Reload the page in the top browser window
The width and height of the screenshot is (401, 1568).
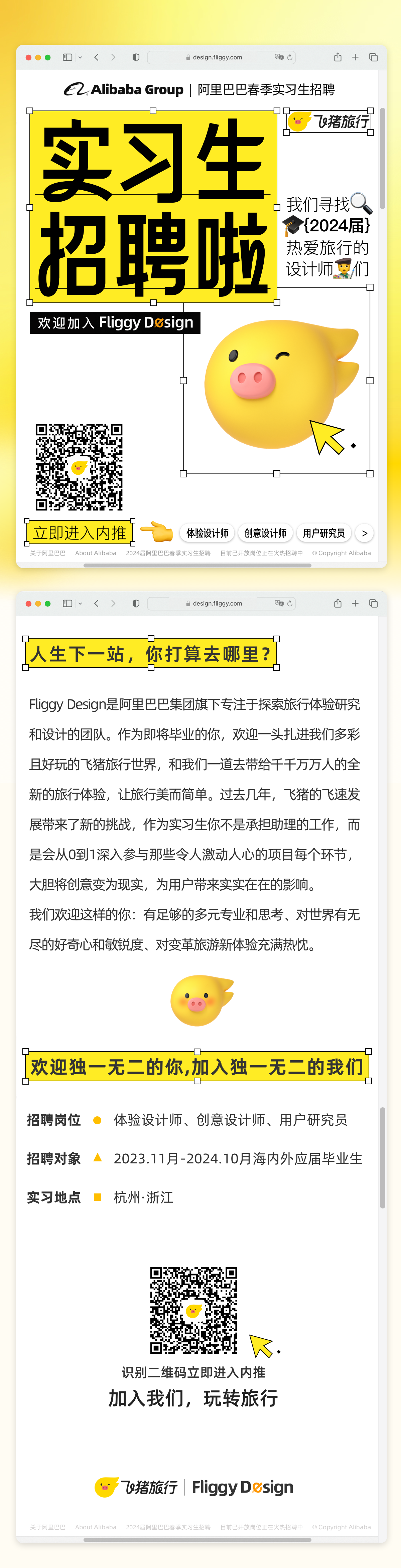[x=290, y=57]
